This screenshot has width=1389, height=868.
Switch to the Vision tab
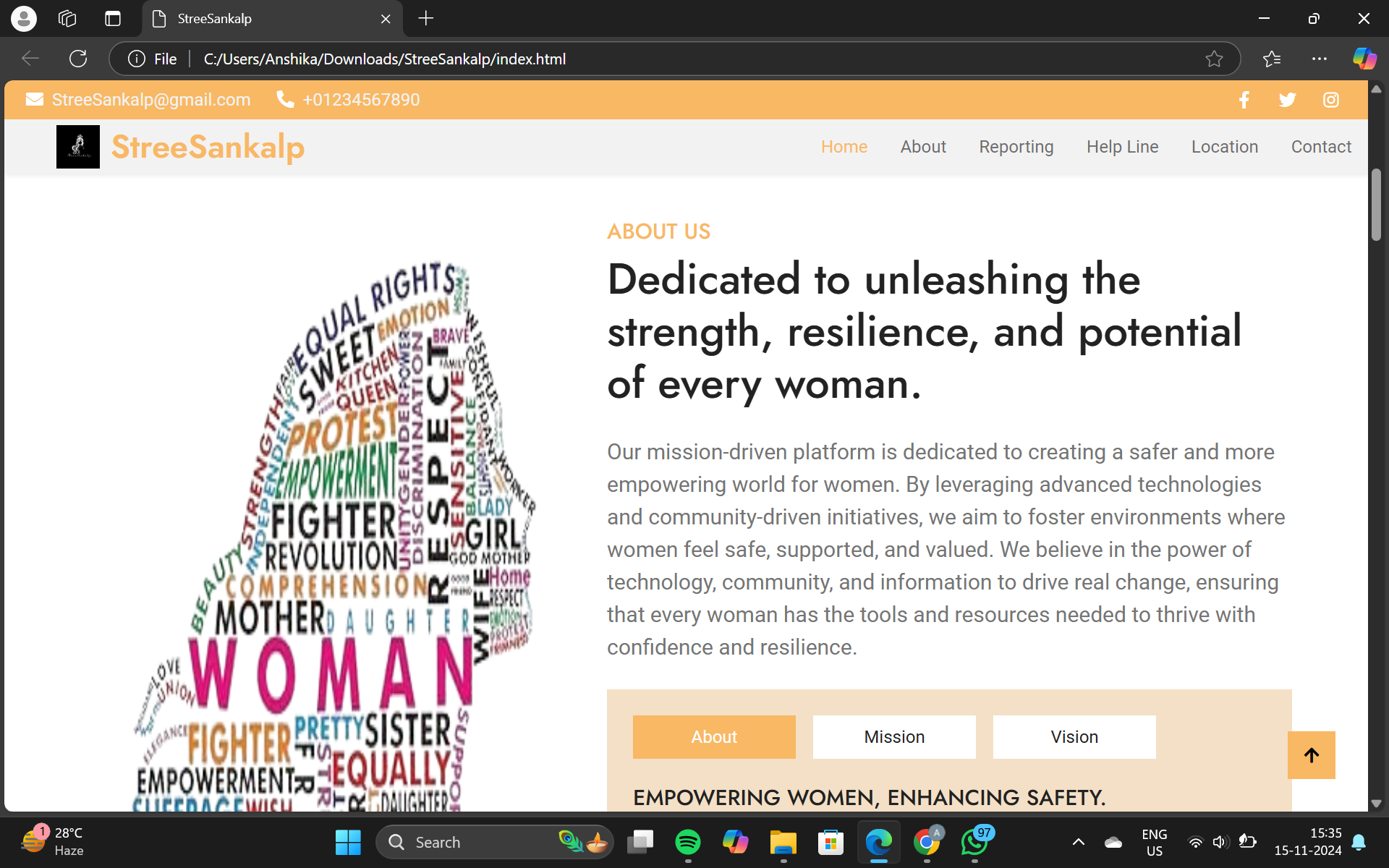pyautogui.click(x=1074, y=737)
